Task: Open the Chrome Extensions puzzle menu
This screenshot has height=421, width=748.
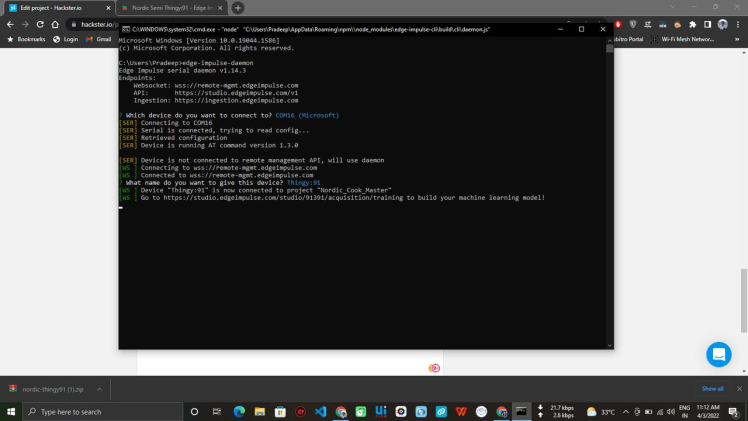Action: point(693,24)
